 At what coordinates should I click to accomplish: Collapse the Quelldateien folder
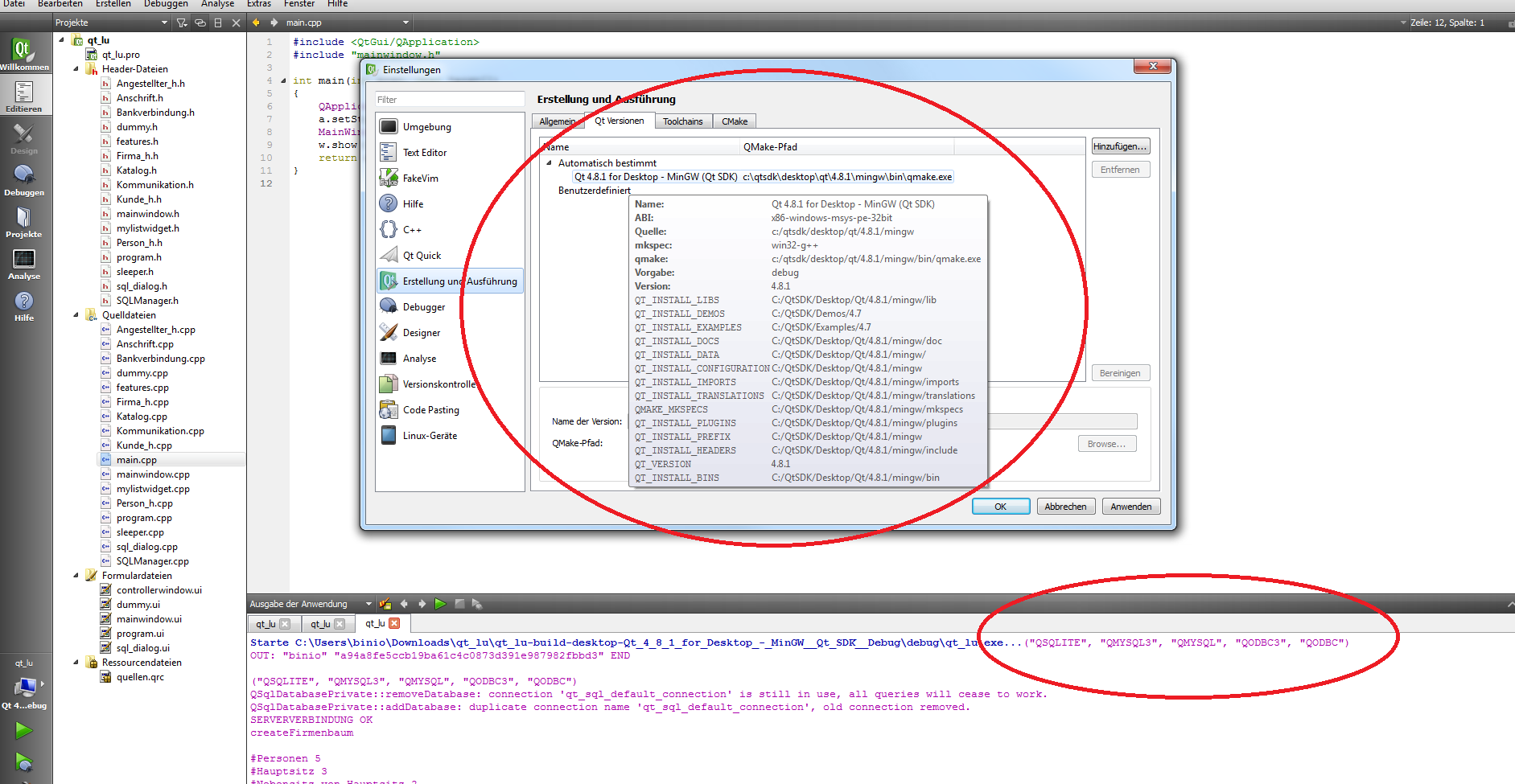click(76, 315)
